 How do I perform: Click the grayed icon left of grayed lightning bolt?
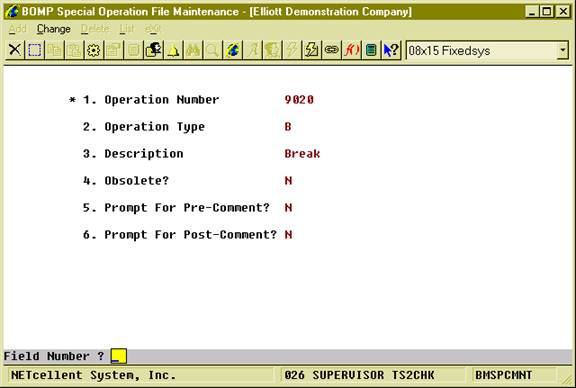[273, 50]
